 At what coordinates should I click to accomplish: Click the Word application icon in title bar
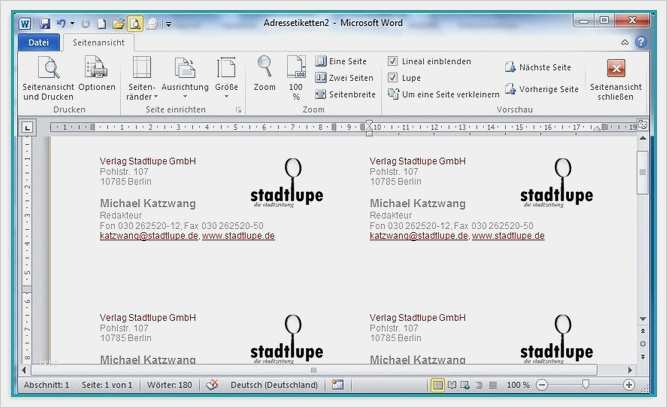(25, 24)
